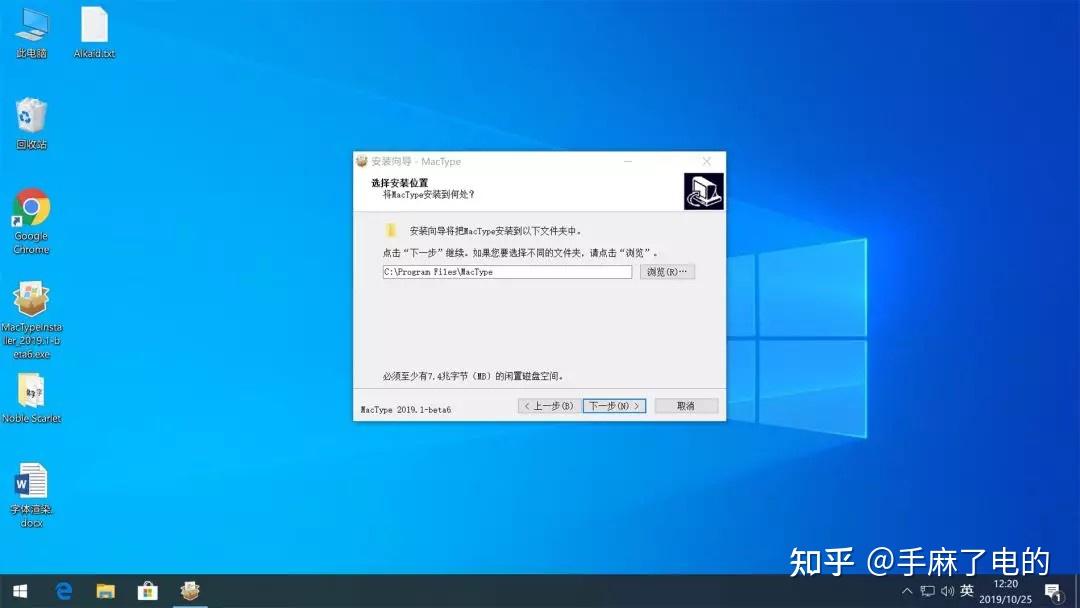The width and height of the screenshot is (1080, 608).
Task: Open the AiKaid.txt text file
Action: 94,25
